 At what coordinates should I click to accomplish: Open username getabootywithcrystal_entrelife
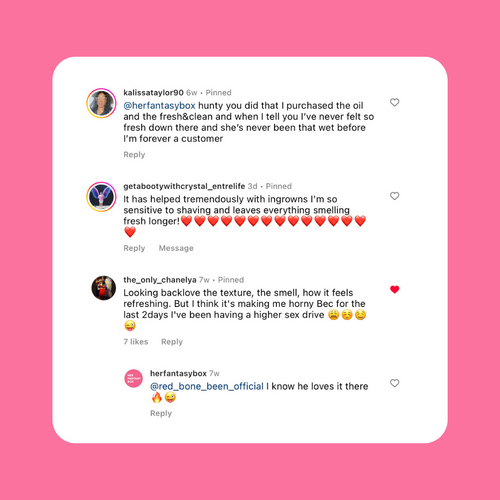click(184, 186)
